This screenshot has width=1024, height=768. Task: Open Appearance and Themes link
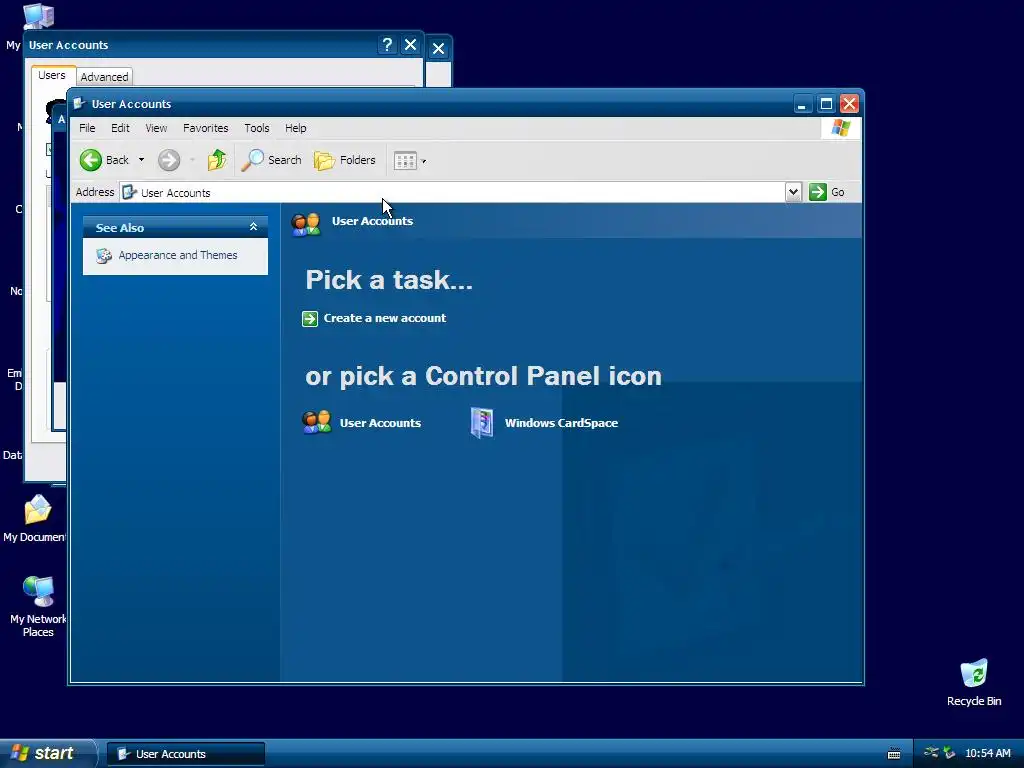pos(178,255)
